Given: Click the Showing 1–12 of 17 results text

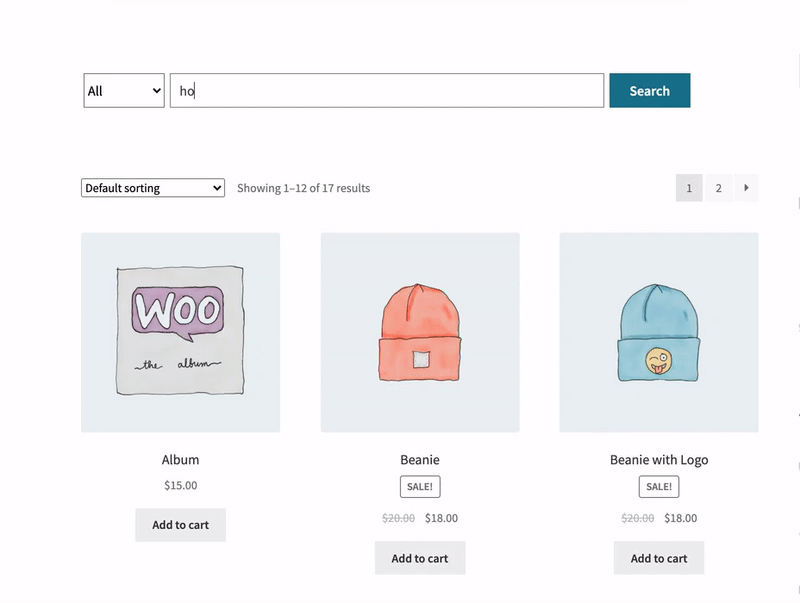Looking at the screenshot, I should (303, 188).
